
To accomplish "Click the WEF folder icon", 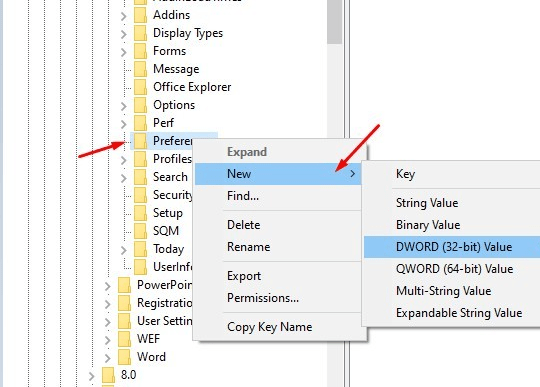I will 124,339.
